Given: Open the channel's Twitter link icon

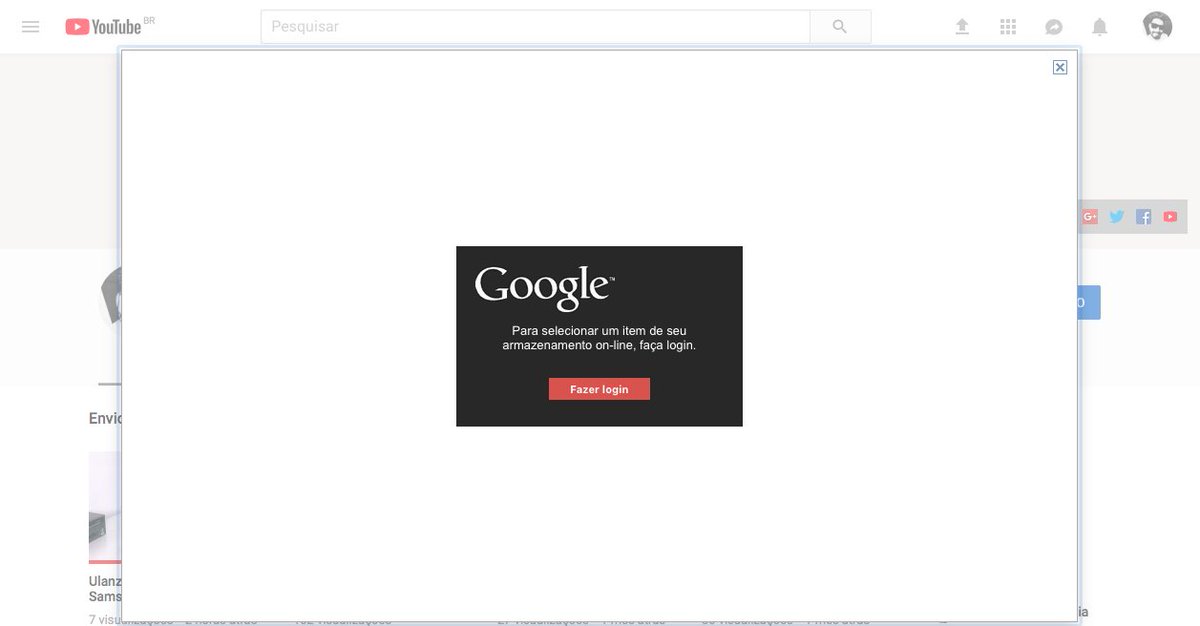Looking at the screenshot, I should pos(1117,216).
